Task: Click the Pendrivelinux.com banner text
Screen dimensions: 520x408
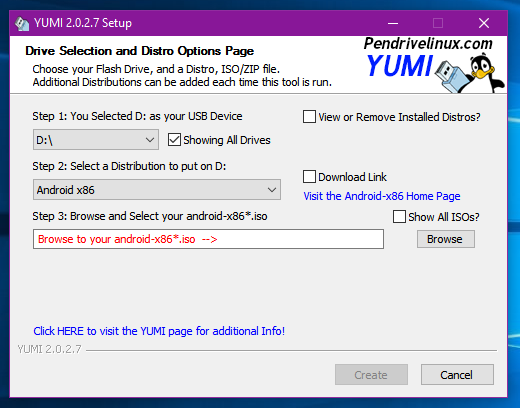Action: click(x=428, y=43)
